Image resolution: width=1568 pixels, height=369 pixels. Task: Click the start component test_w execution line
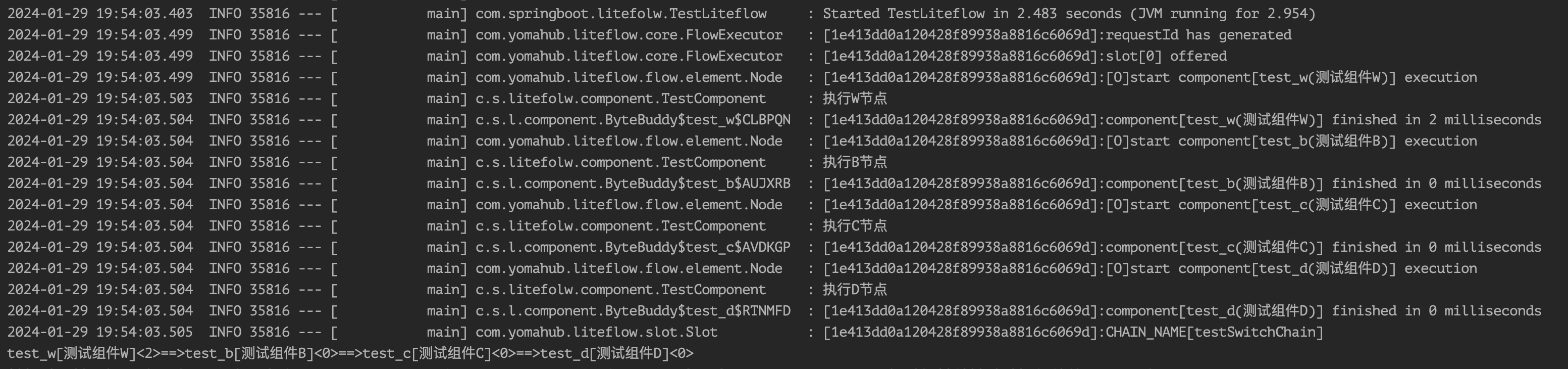coord(1150,77)
